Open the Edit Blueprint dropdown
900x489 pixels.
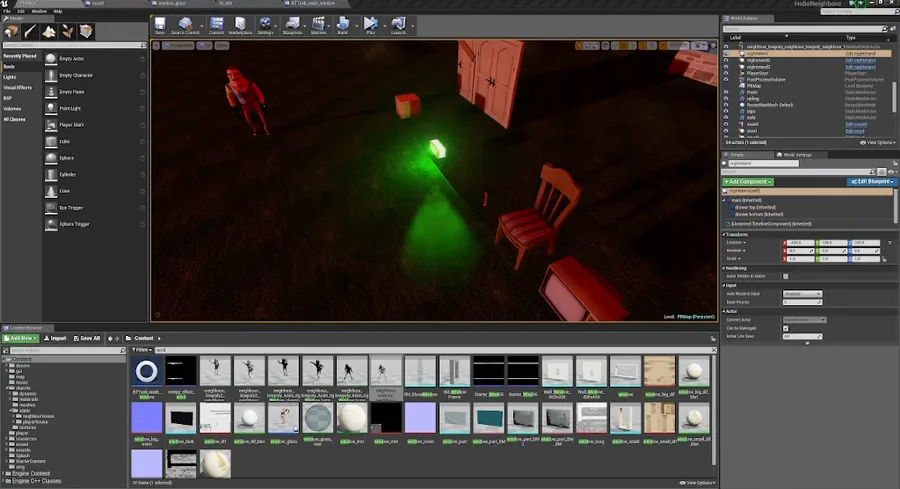[871, 182]
